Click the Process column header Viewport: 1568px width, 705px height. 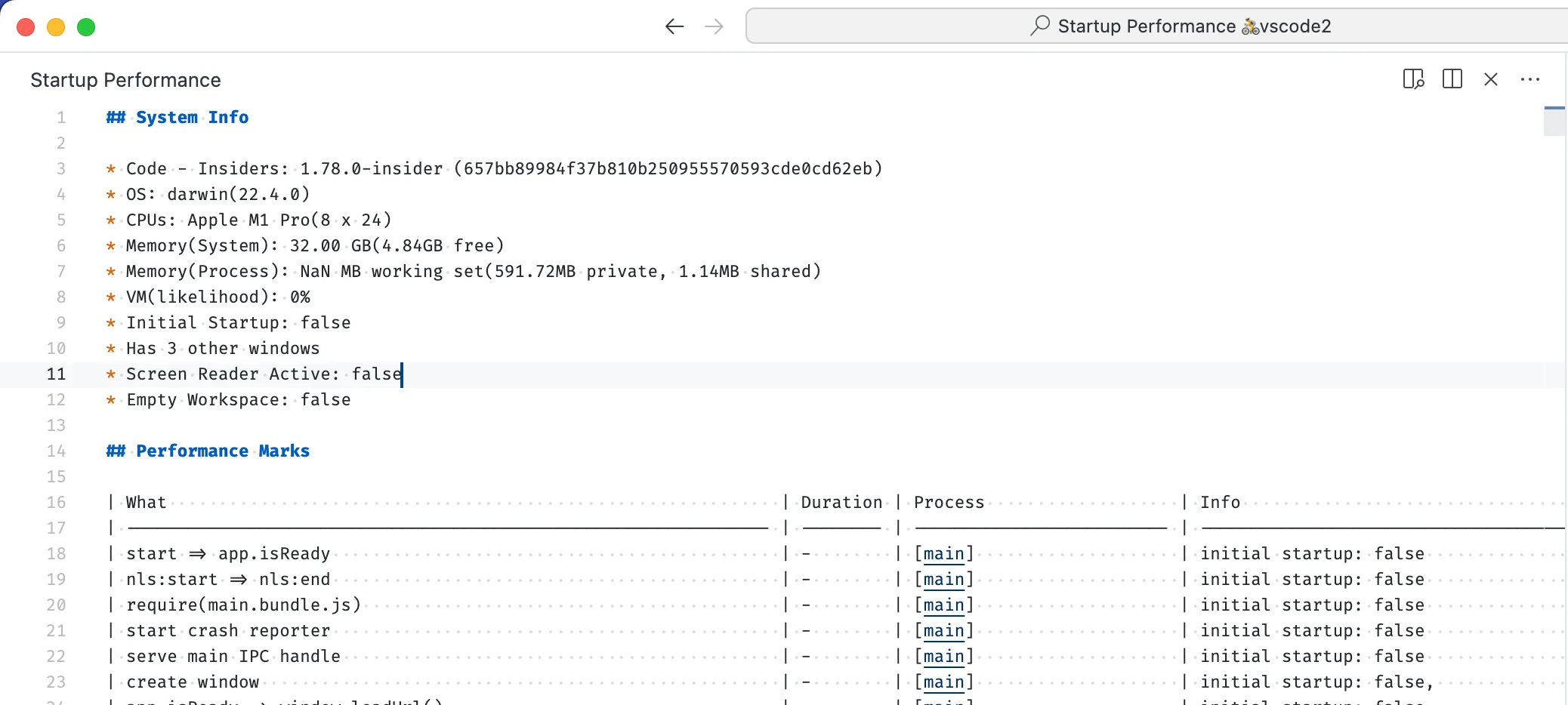pyautogui.click(x=949, y=503)
